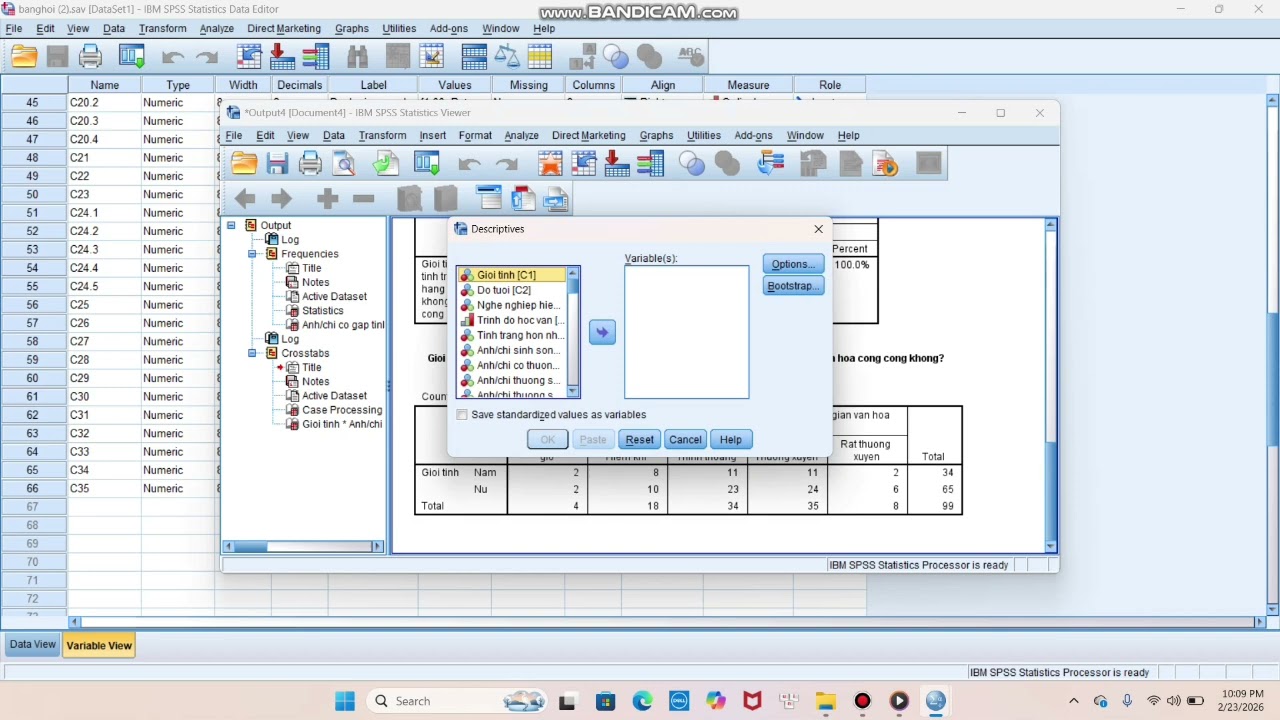Image resolution: width=1280 pixels, height=720 pixels.
Task: Go to case icon in Data Editor toolbar
Action: (x=249, y=57)
